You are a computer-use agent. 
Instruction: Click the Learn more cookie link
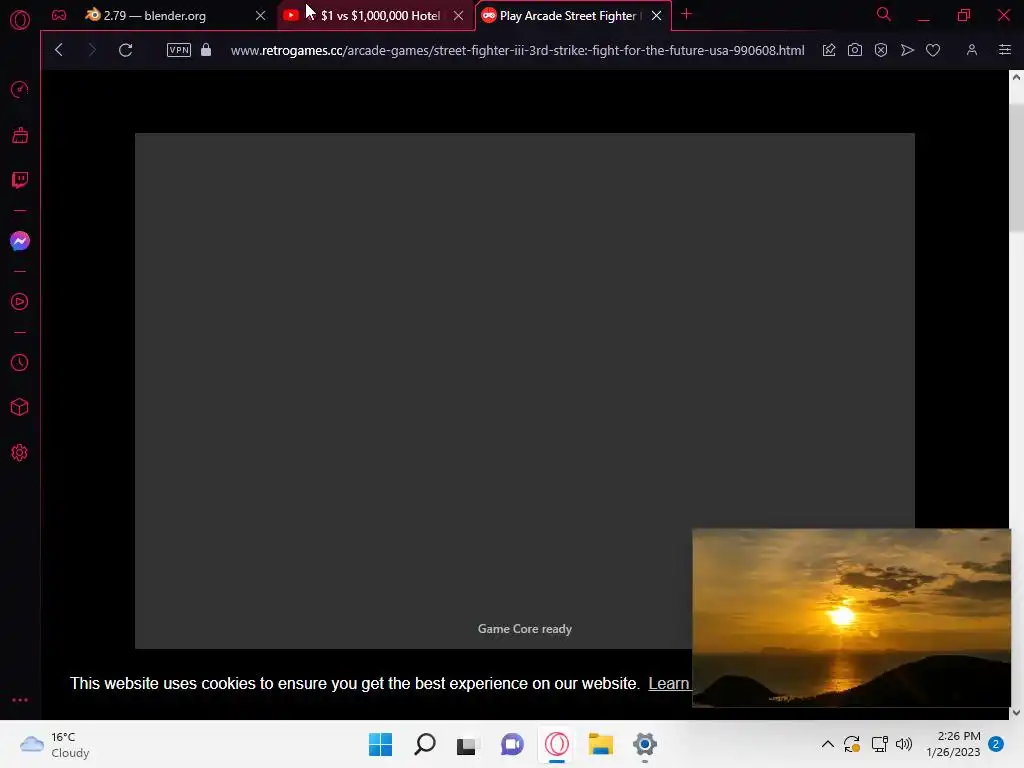pos(669,683)
